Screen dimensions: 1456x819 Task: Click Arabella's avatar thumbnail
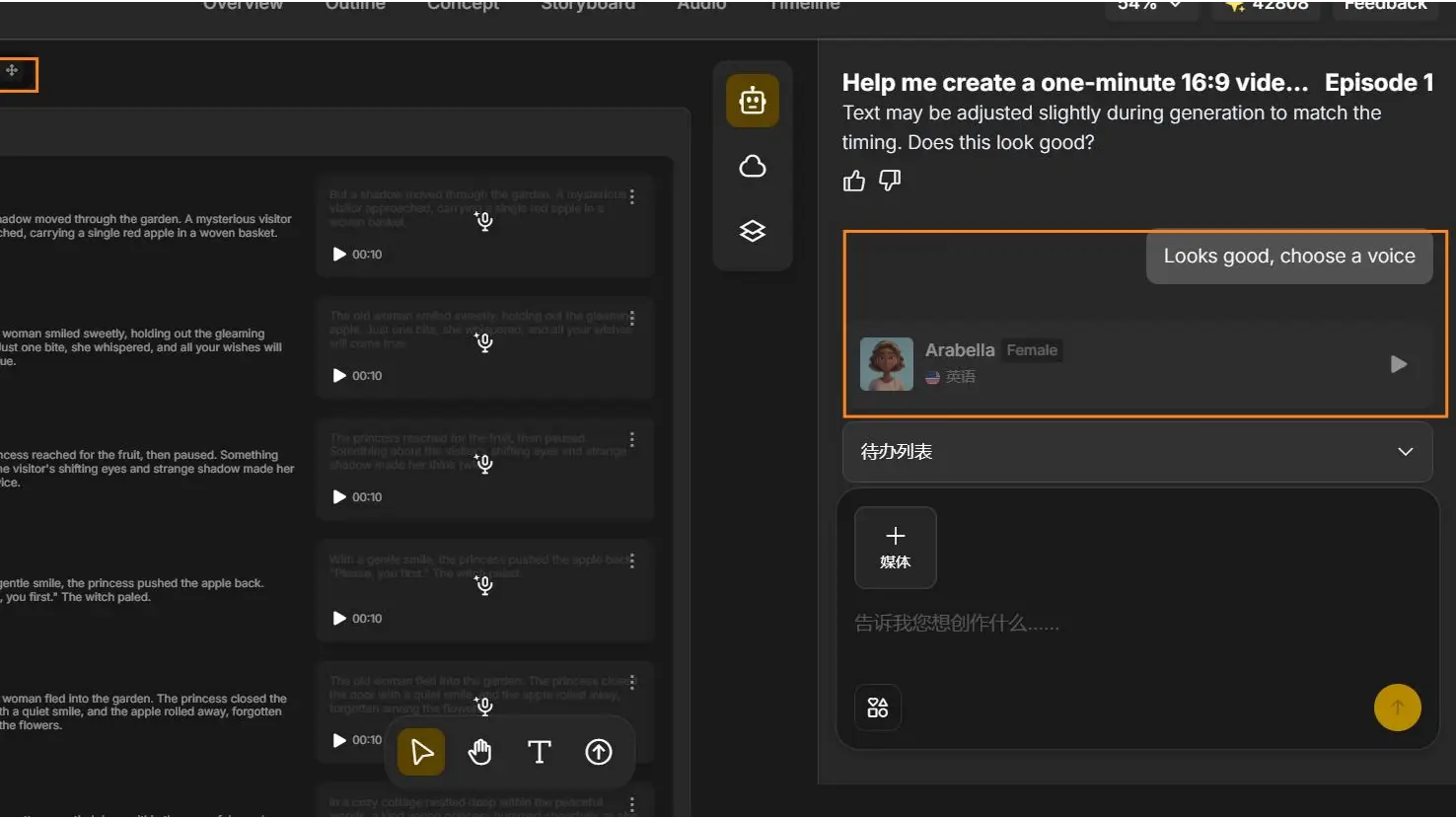tap(887, 364)
